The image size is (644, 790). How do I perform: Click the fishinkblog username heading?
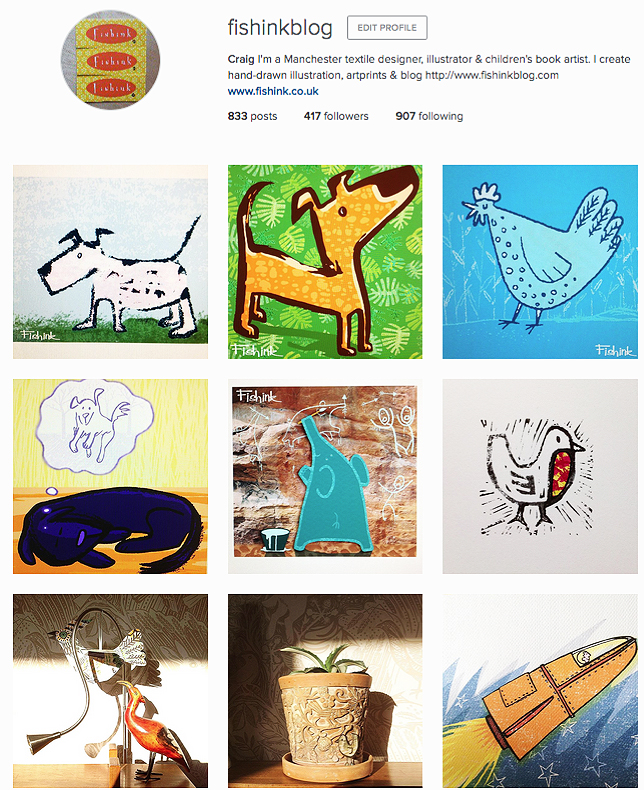280,28
